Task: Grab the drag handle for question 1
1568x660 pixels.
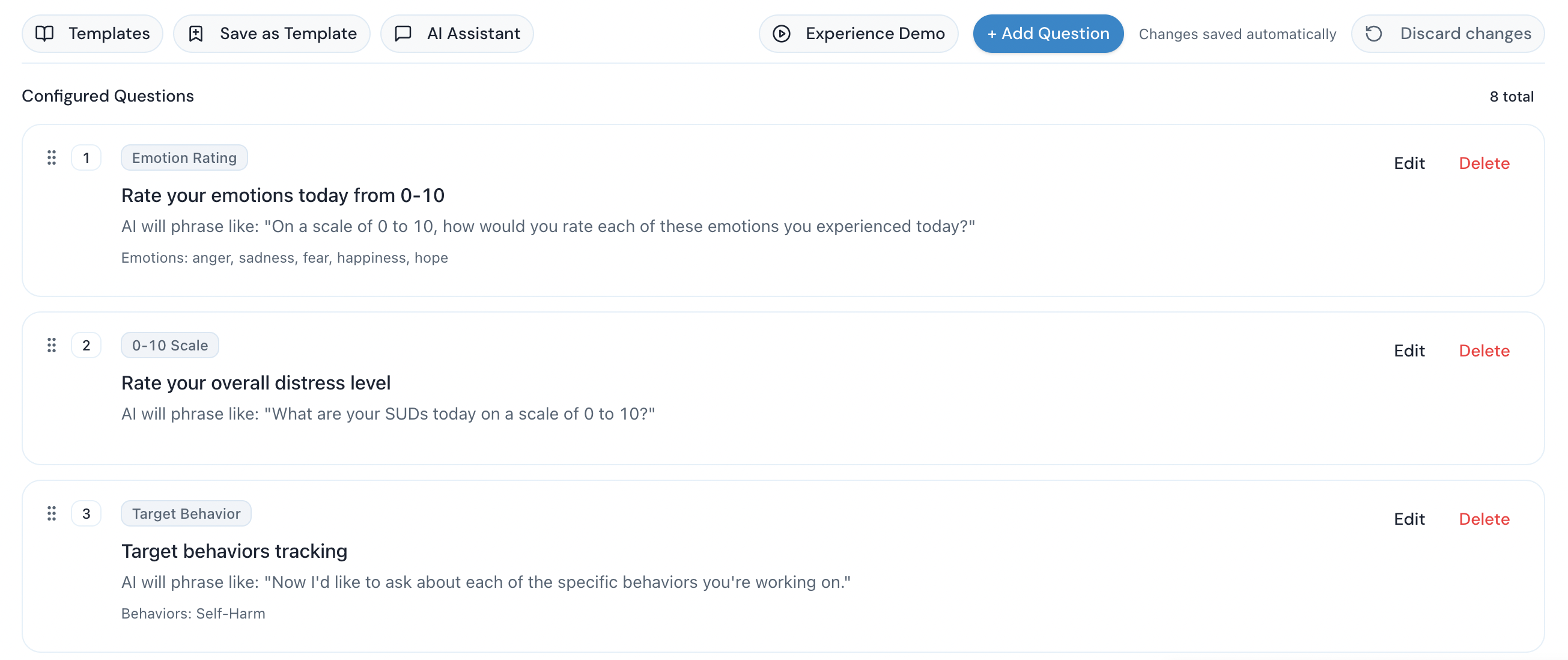Action: pos(52,157)
